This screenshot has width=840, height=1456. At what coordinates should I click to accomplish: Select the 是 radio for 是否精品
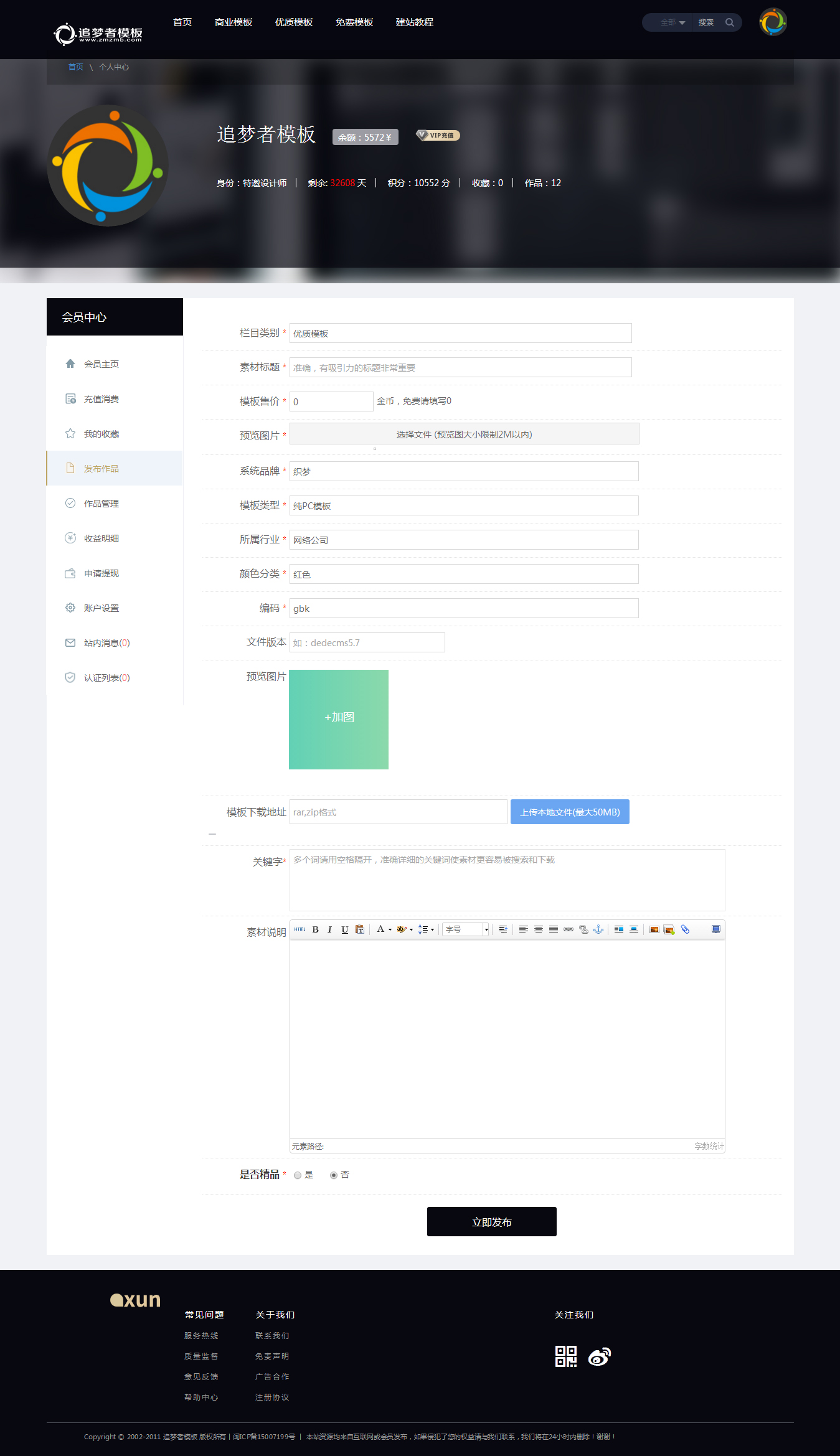[298, 1175]
